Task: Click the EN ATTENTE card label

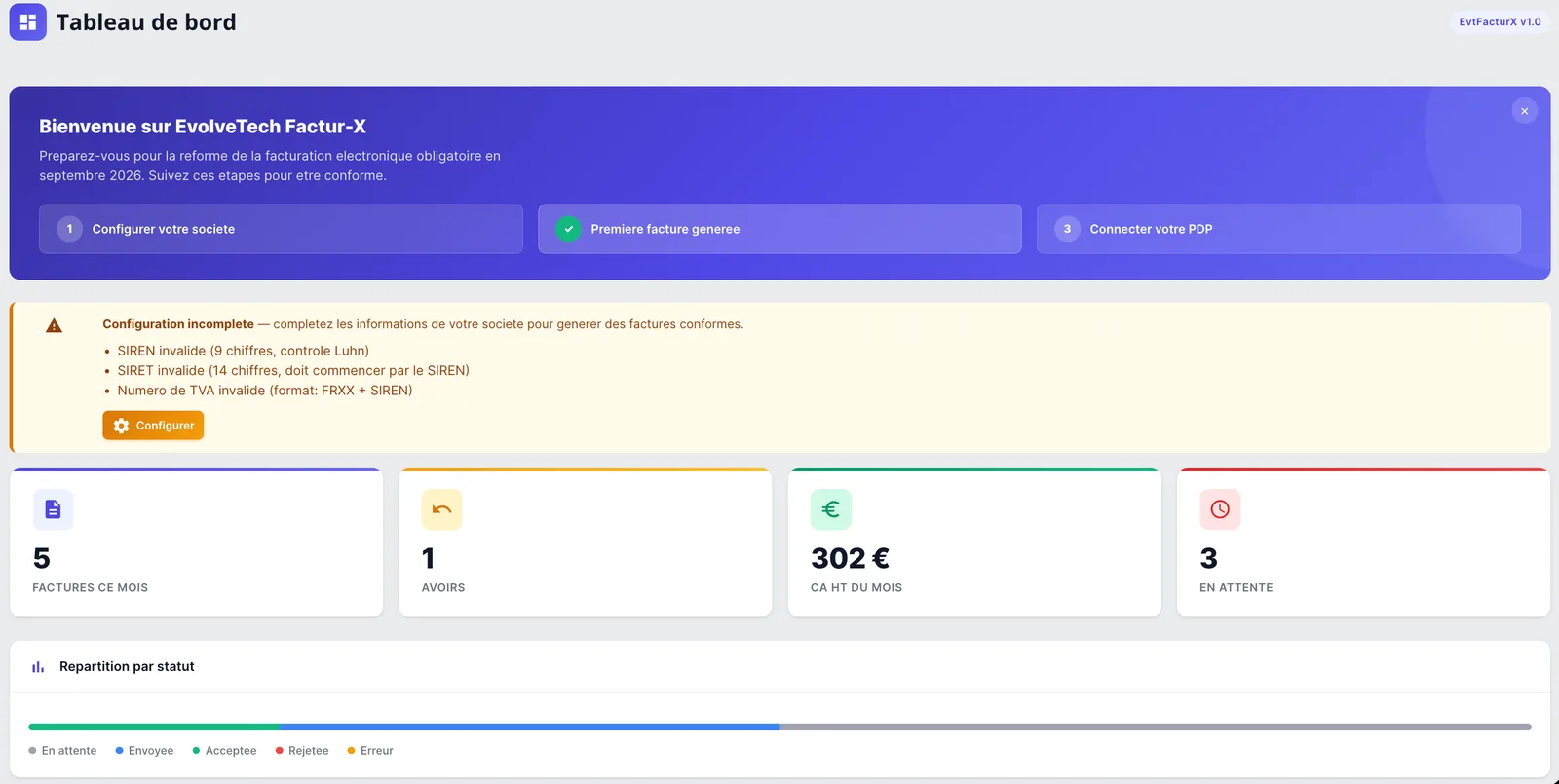Action: point(1236,588)
